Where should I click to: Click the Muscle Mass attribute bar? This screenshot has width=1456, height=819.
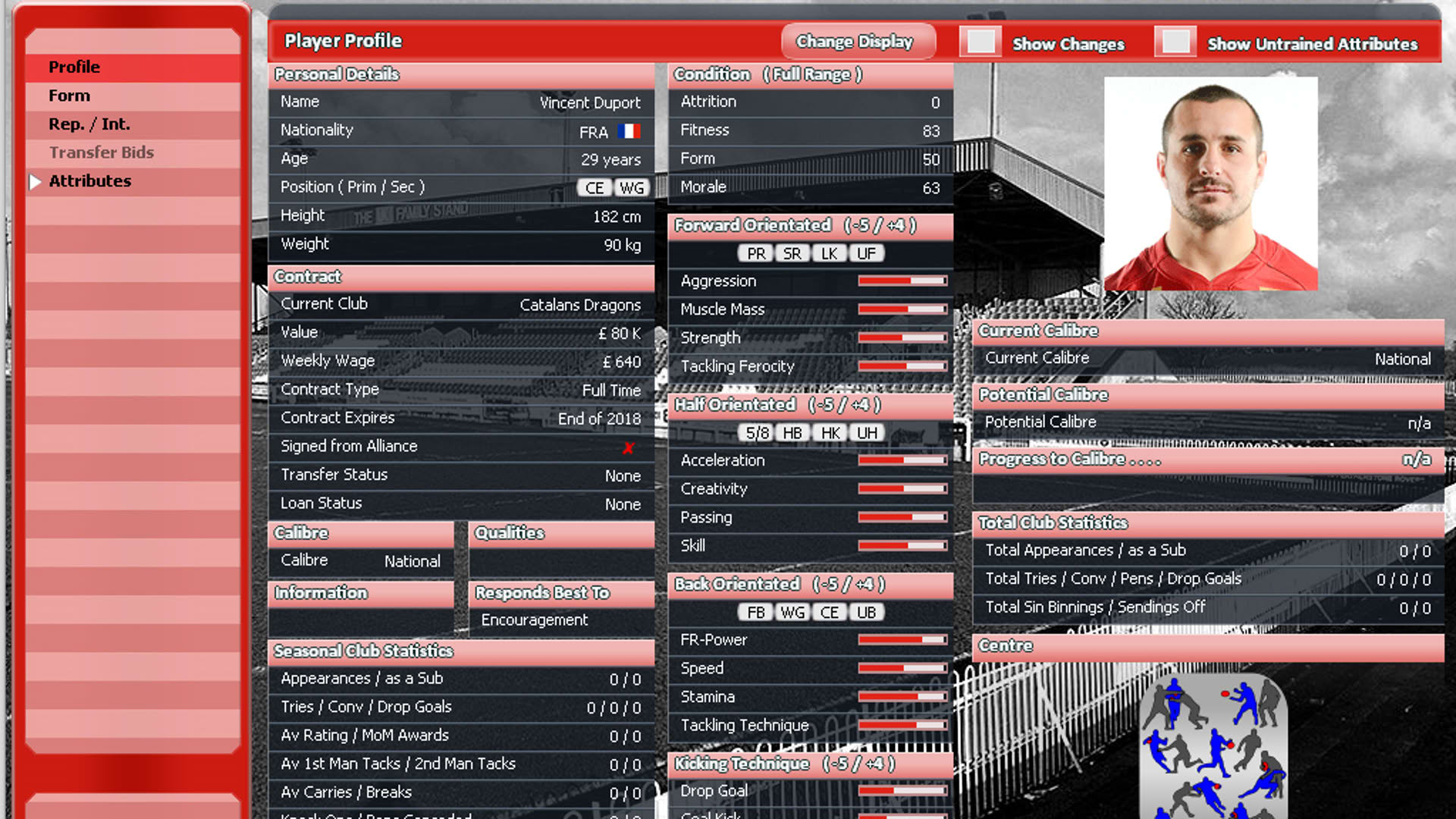click(902, 309)
